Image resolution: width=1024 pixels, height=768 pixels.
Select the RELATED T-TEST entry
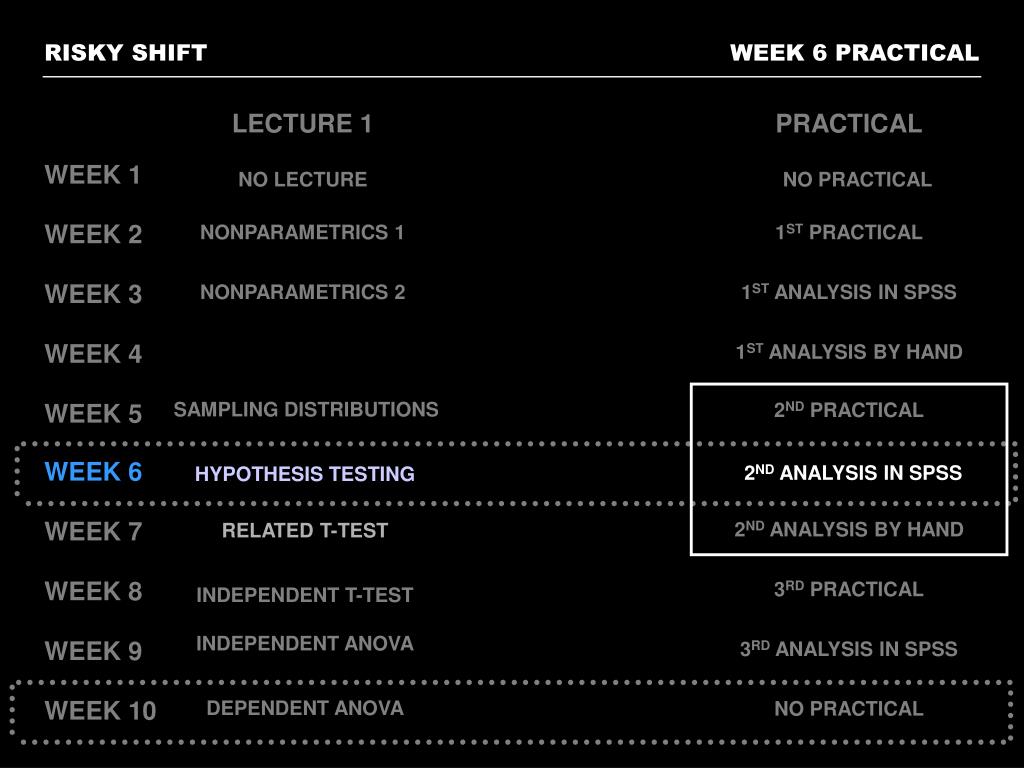pyautogui.click(x=305, y=531)
